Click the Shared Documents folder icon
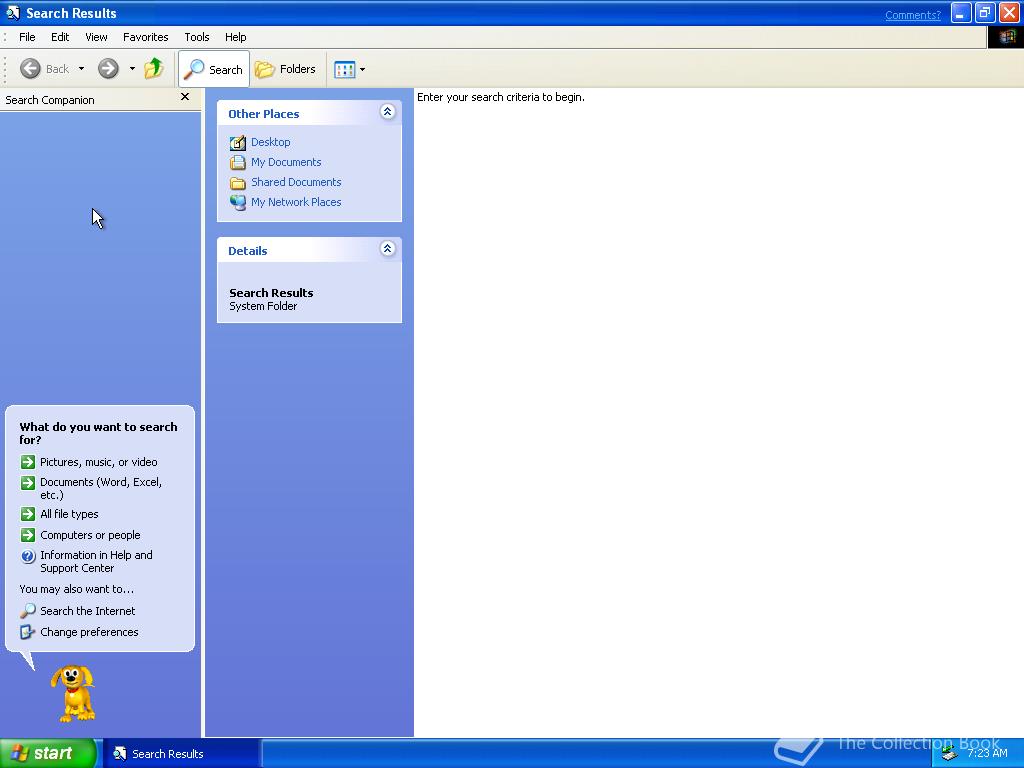 pyautogui.click(x=238, y=182)
